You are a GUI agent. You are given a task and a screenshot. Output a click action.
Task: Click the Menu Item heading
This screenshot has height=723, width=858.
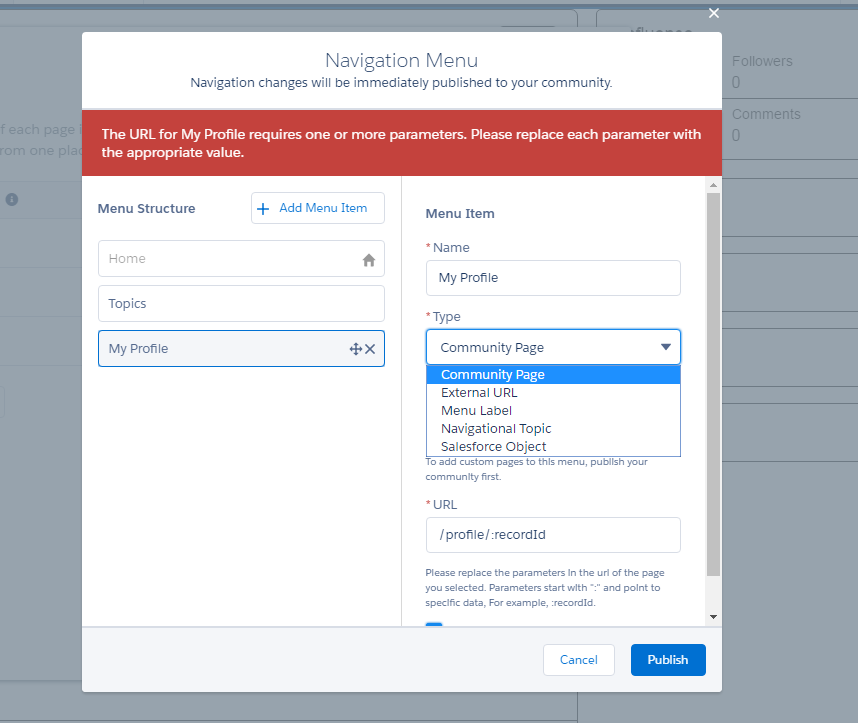point(460,213)
